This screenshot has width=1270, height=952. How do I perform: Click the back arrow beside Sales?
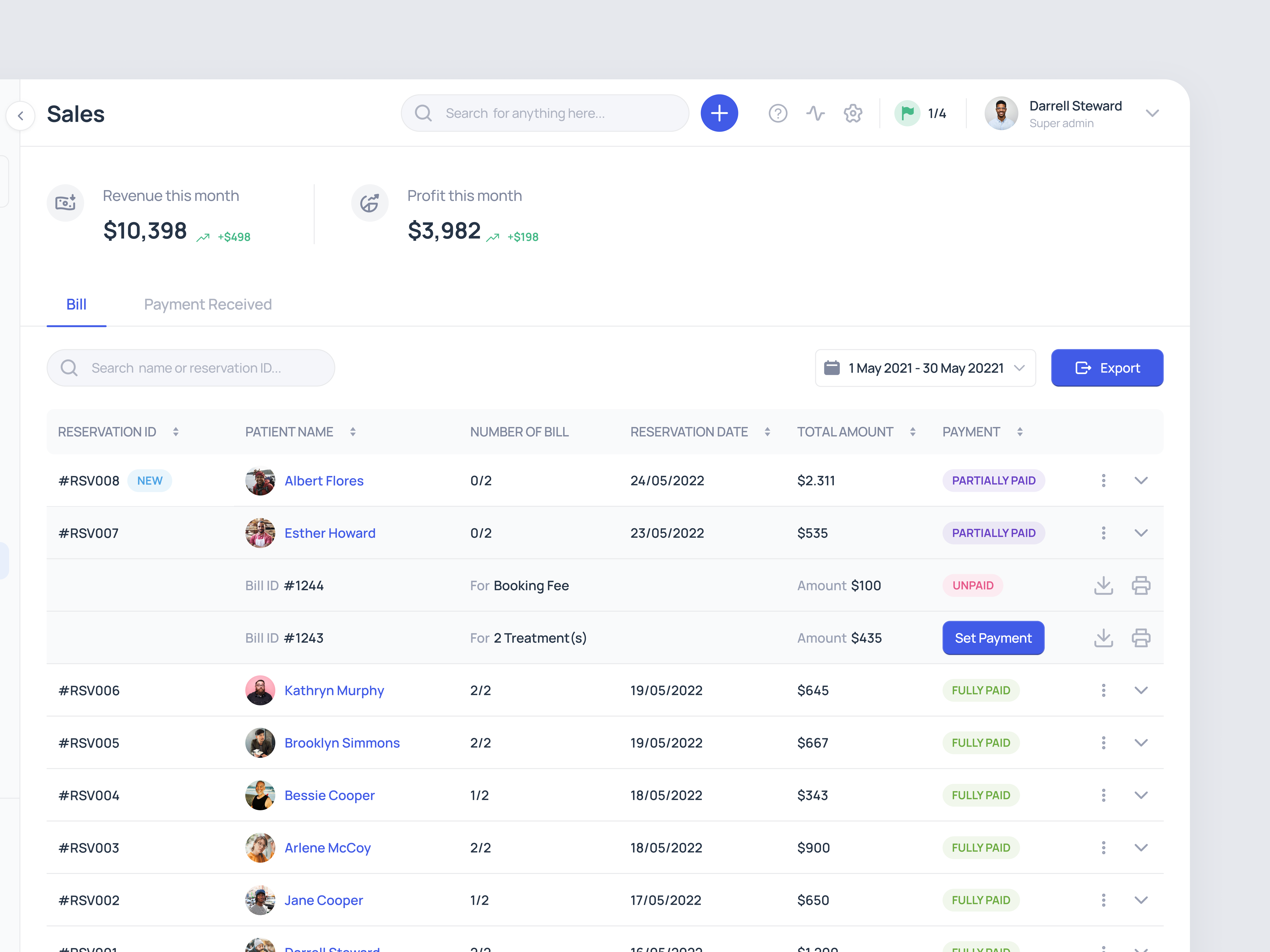[x=21, y=115]
